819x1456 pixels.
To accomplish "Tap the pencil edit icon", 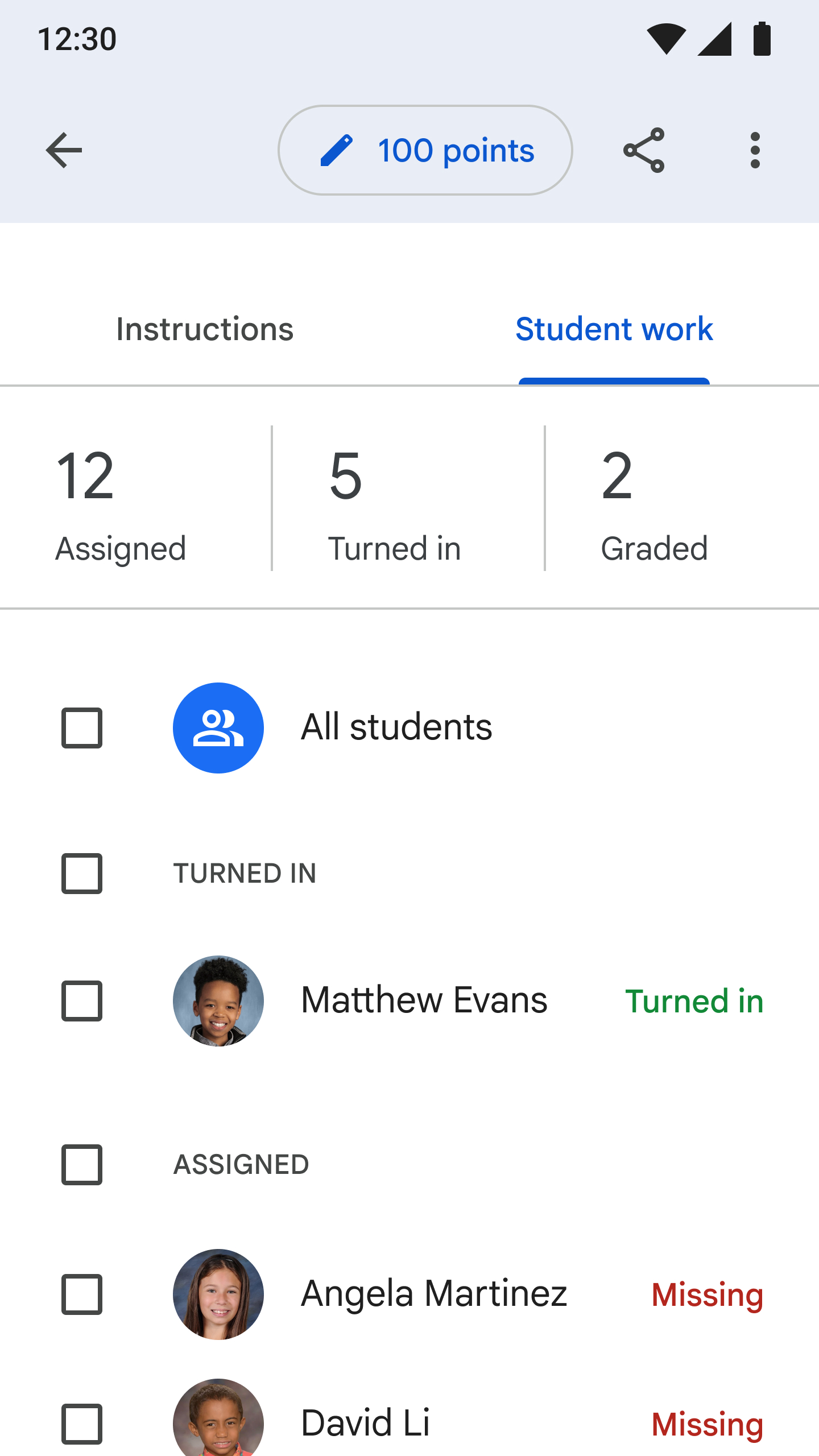I will point(337,150).
